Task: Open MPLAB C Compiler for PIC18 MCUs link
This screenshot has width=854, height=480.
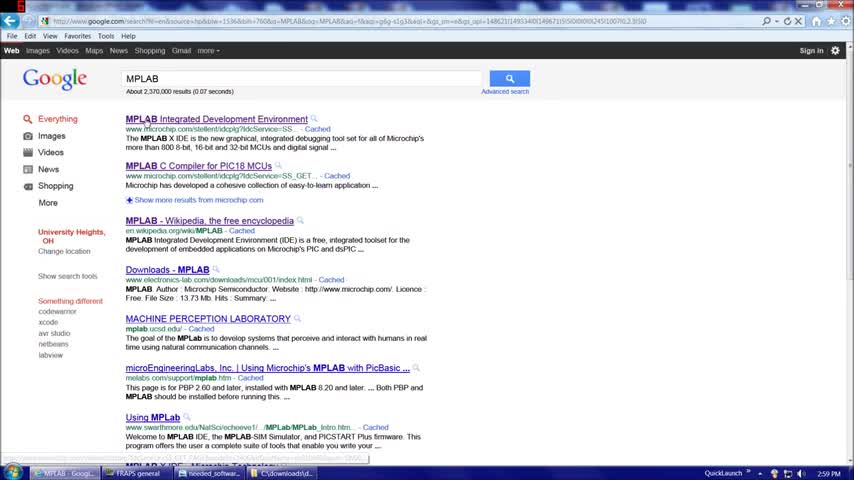Action: (199, 166)
